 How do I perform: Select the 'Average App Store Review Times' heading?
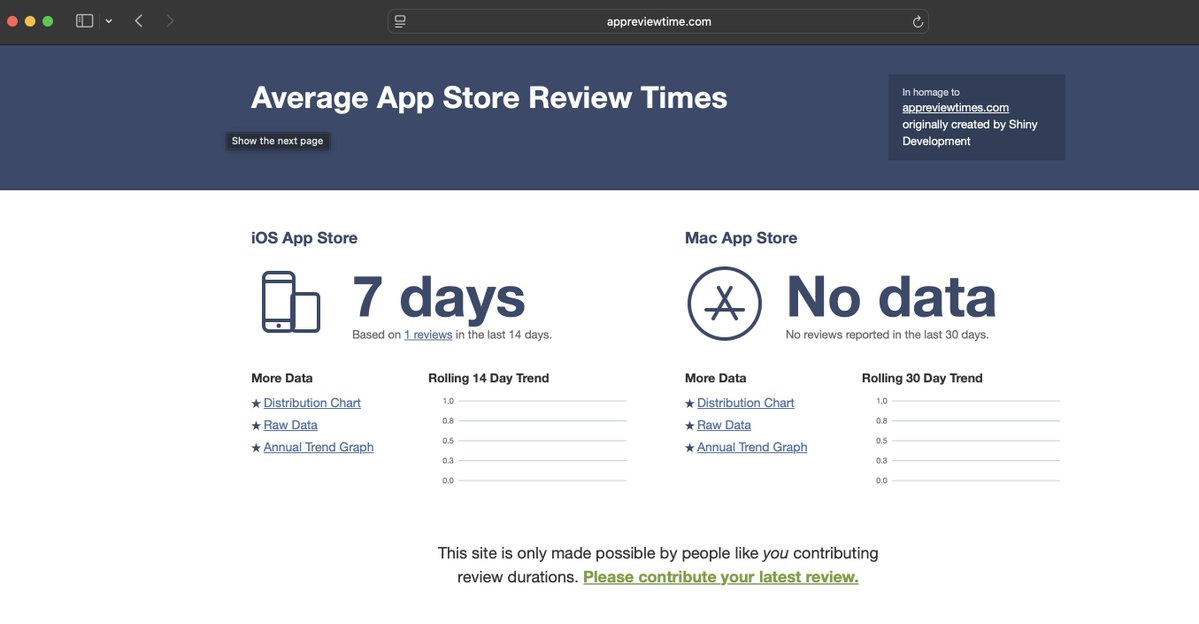pos(489,98)
